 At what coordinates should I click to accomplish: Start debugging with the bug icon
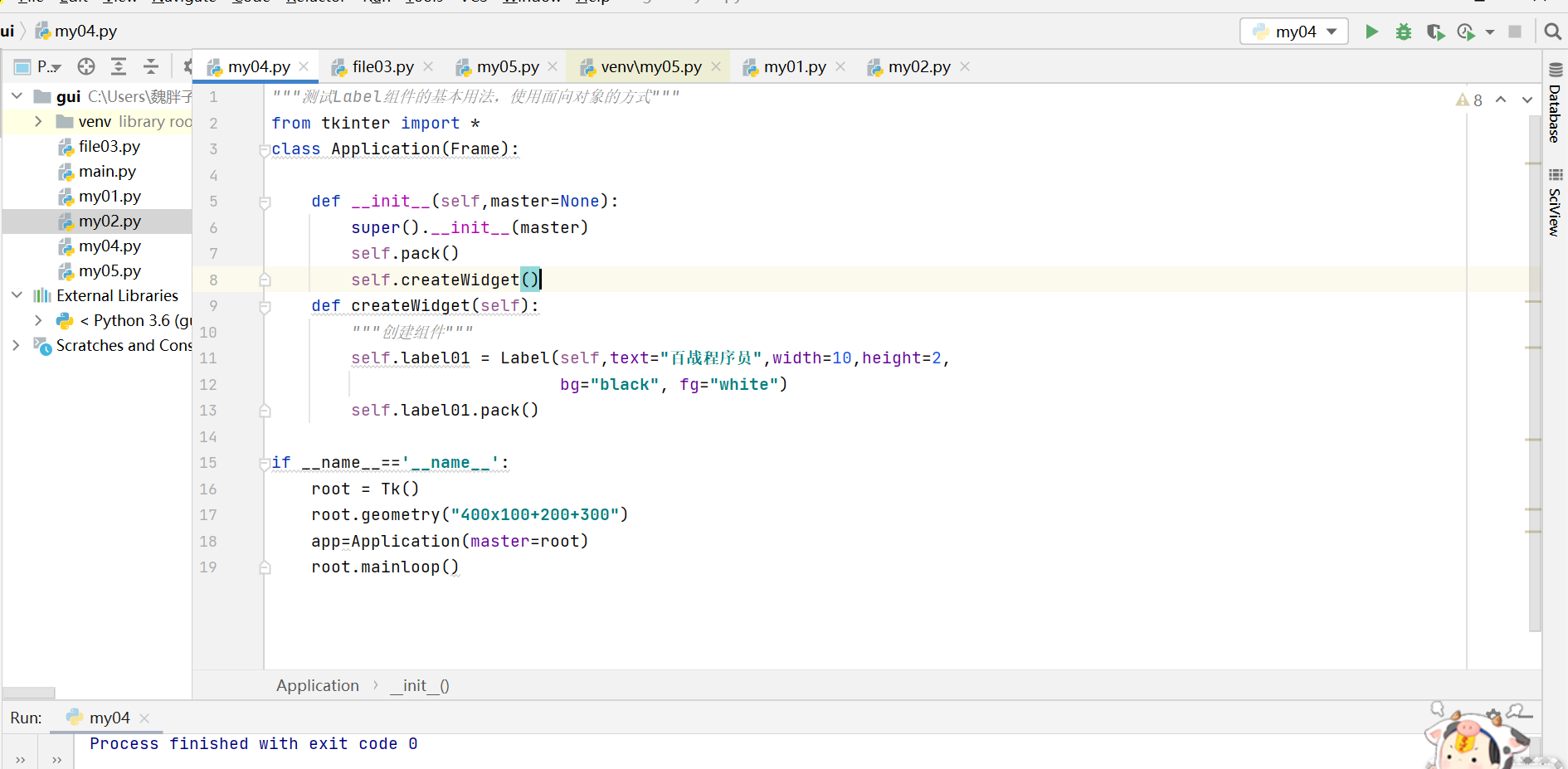1403,32
